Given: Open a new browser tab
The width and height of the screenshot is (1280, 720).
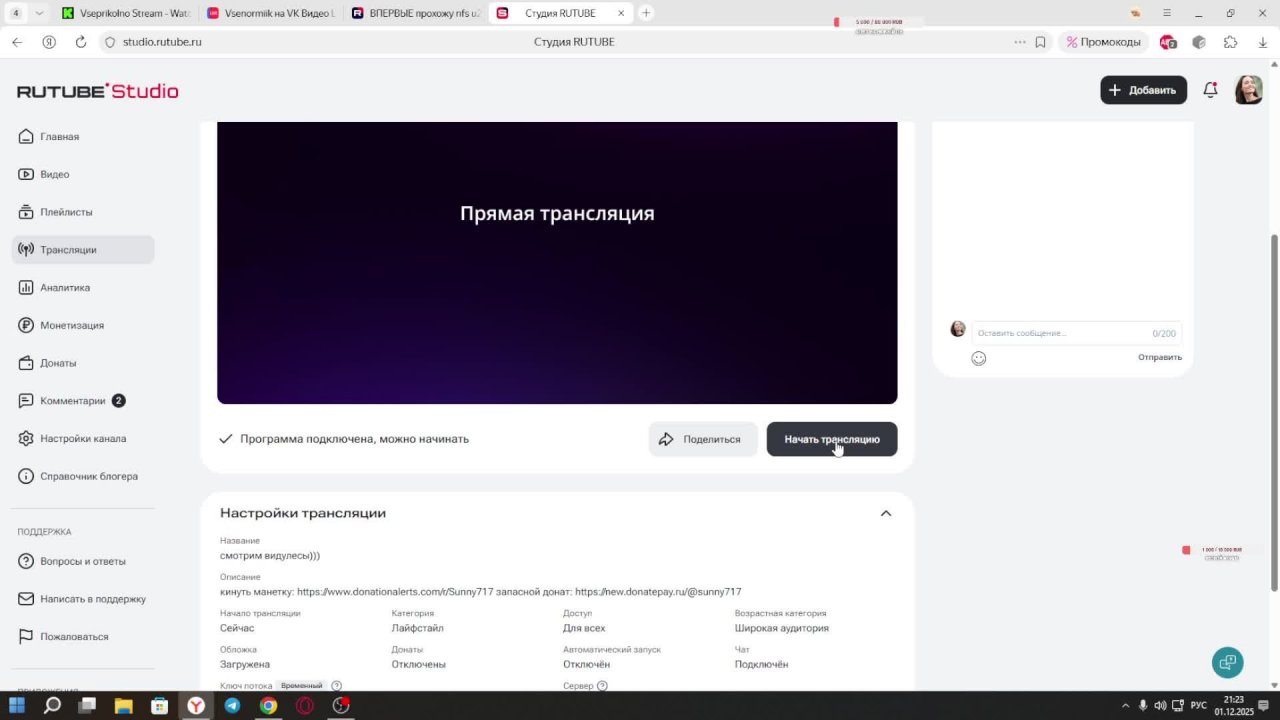Looking at the screenshot, I should [x=646, y=13].
